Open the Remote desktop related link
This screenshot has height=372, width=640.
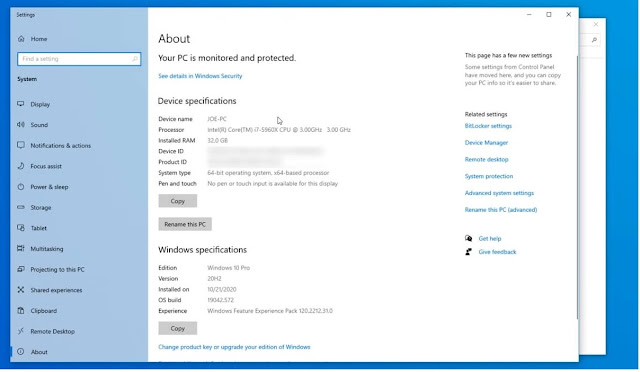487,160
